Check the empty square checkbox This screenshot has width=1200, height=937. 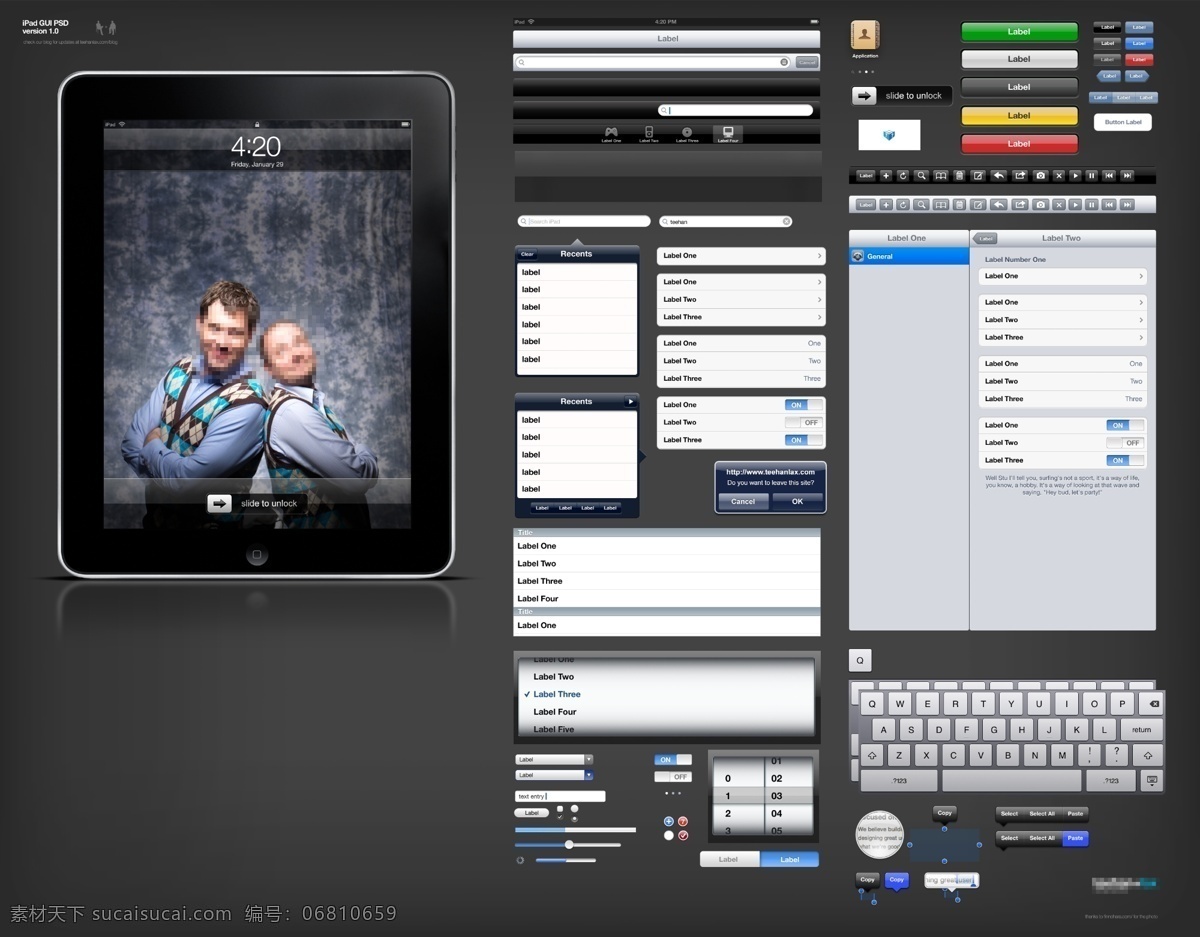point(560,809)
